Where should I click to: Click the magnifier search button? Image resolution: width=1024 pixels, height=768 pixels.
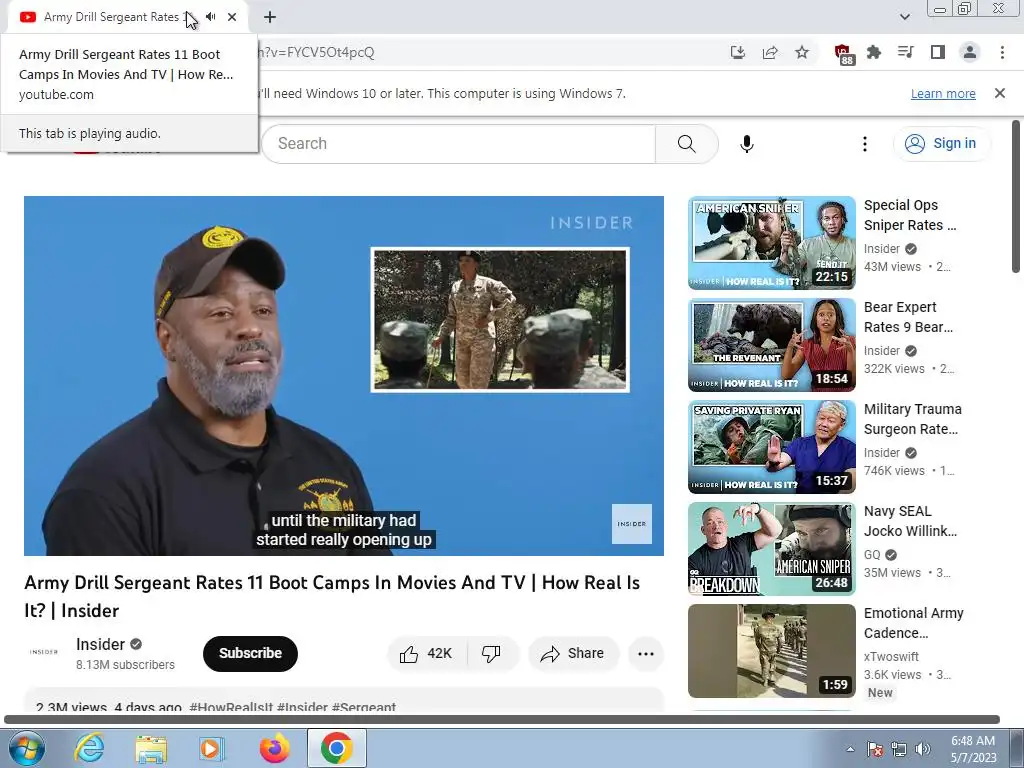click(x=686, y=144)
